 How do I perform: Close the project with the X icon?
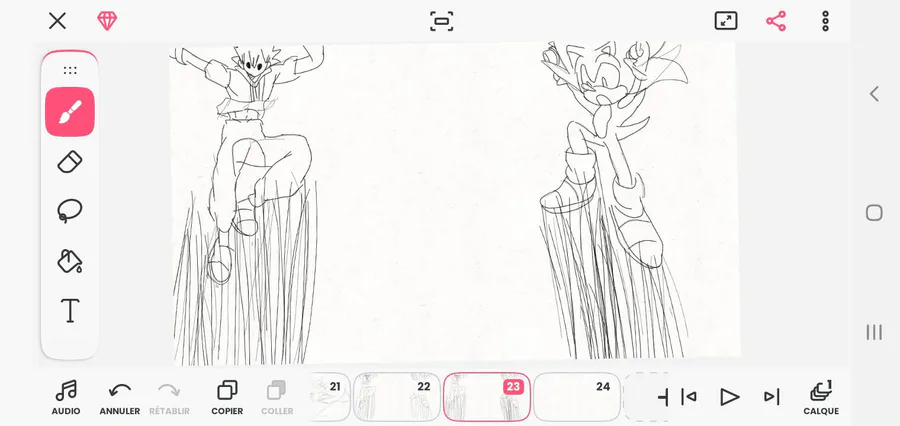[57, 21]
